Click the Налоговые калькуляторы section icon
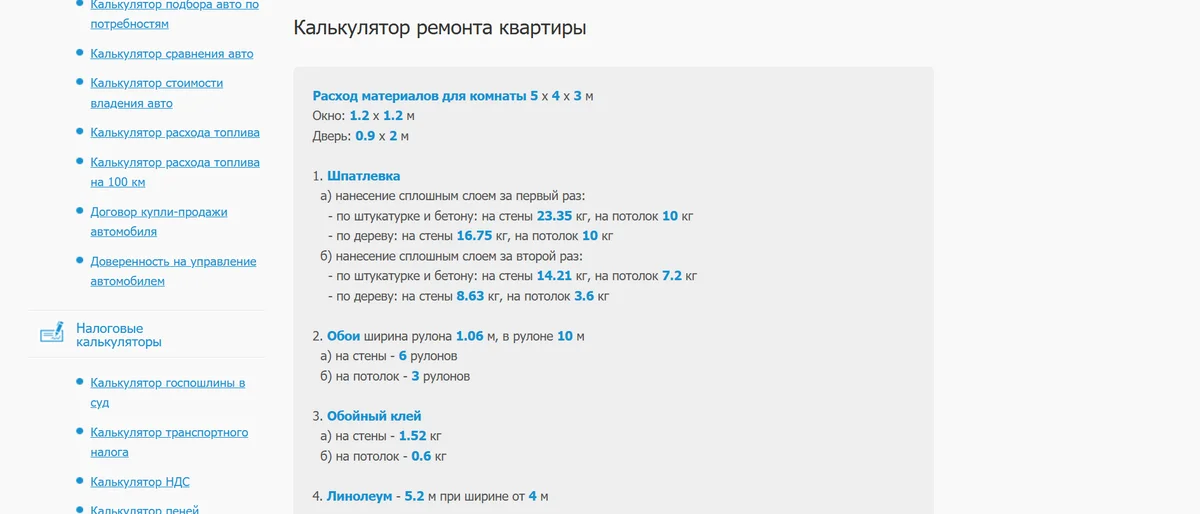 click(52, 334)
